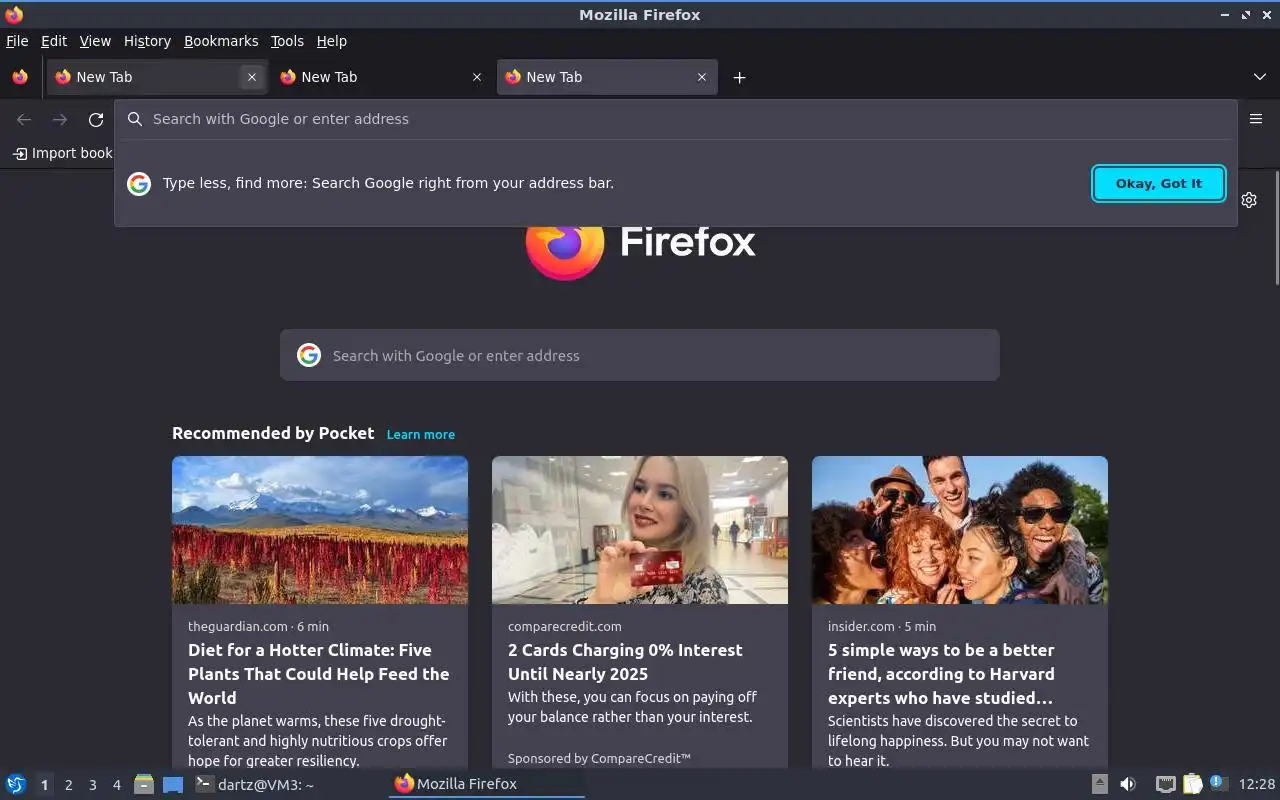Open the hamburger application menu

tap(1256, 119)
